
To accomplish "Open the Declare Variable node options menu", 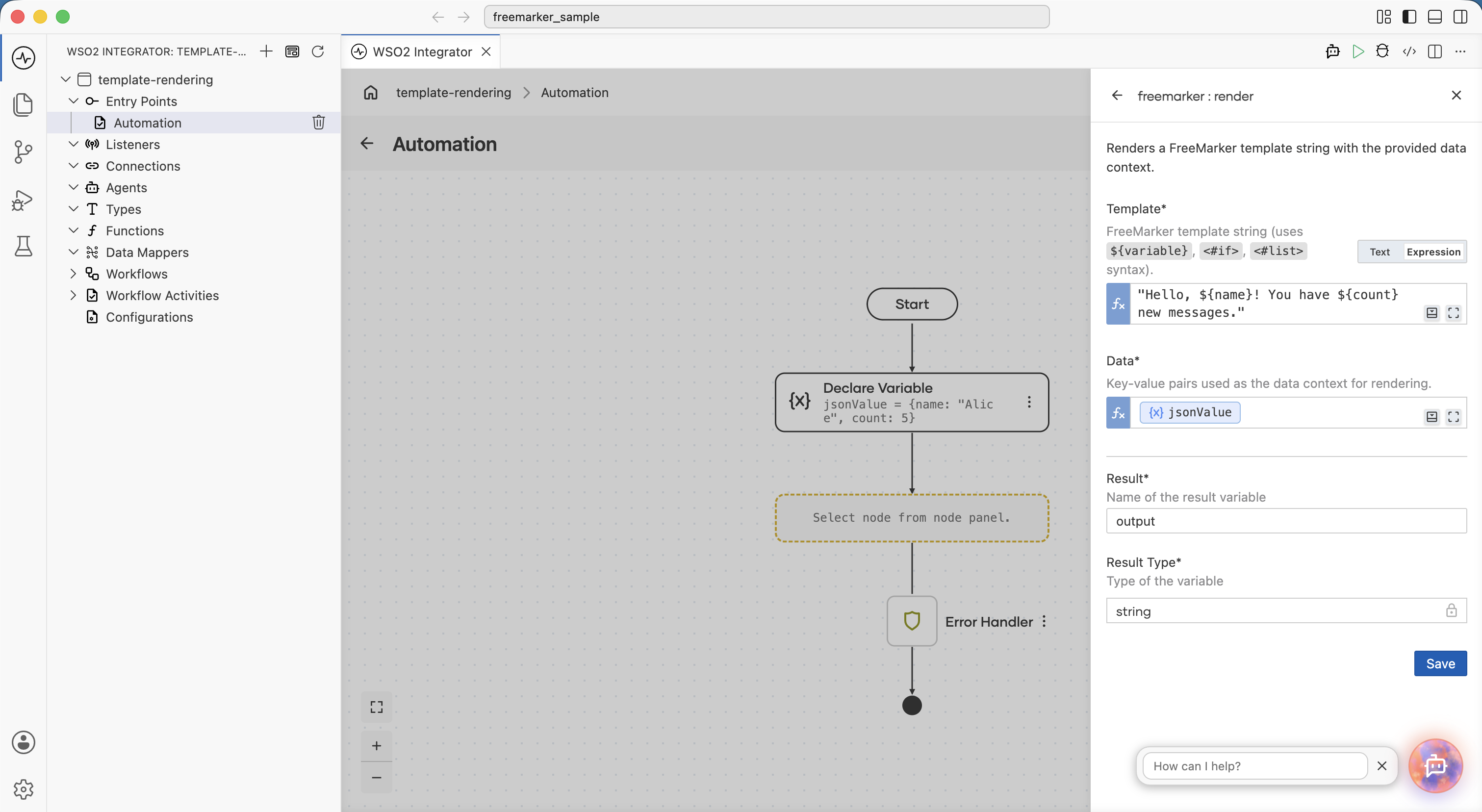I will pos(1029,402).
